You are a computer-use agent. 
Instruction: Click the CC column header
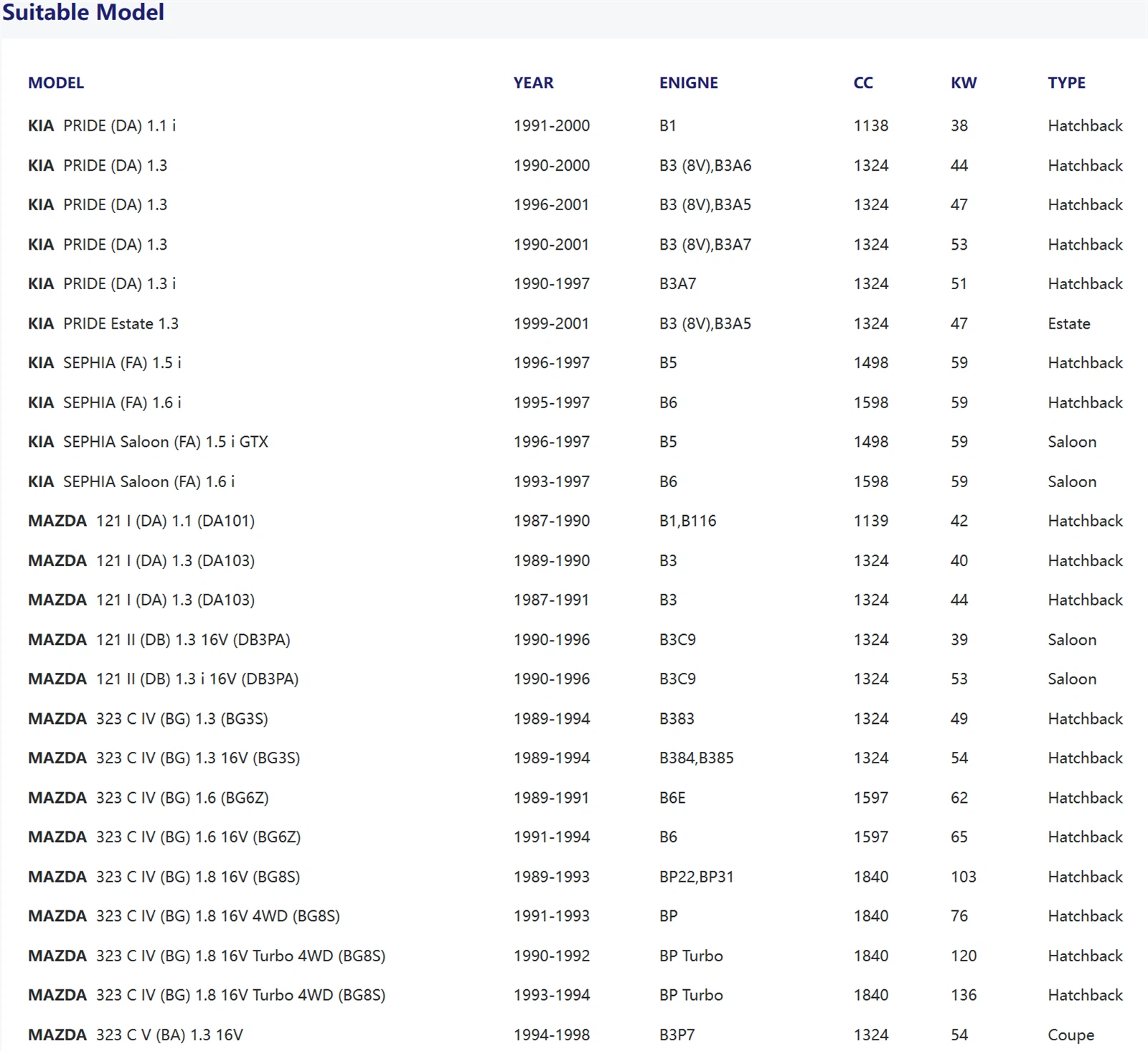[x=863, y=83]
